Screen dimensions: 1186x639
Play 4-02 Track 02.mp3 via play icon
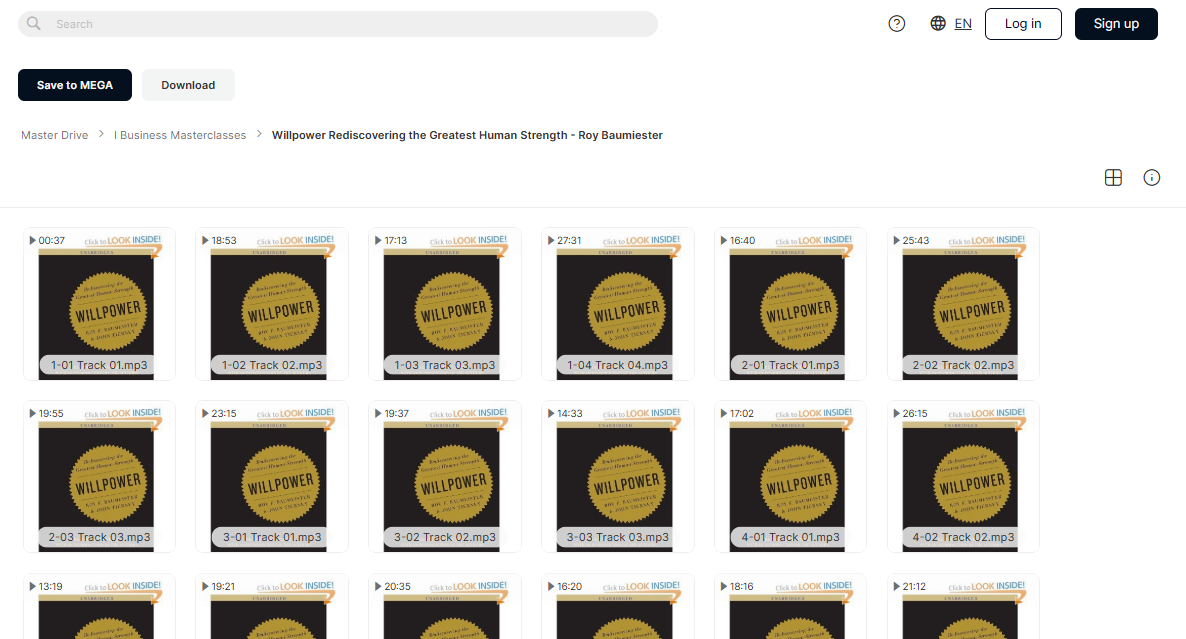896,414
